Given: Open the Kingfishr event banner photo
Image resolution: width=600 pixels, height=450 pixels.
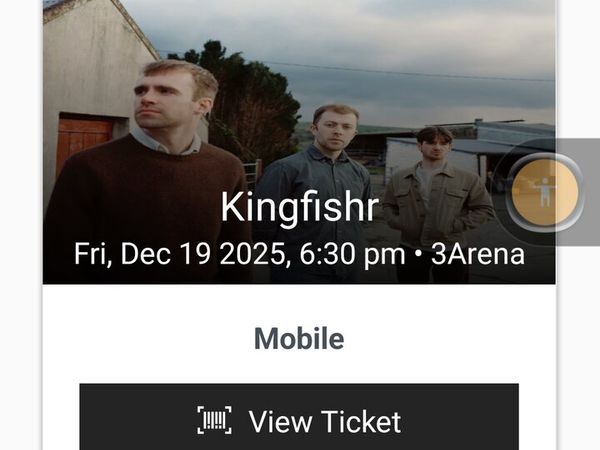Looking at the screenshot, I should [x=299, y=142].
